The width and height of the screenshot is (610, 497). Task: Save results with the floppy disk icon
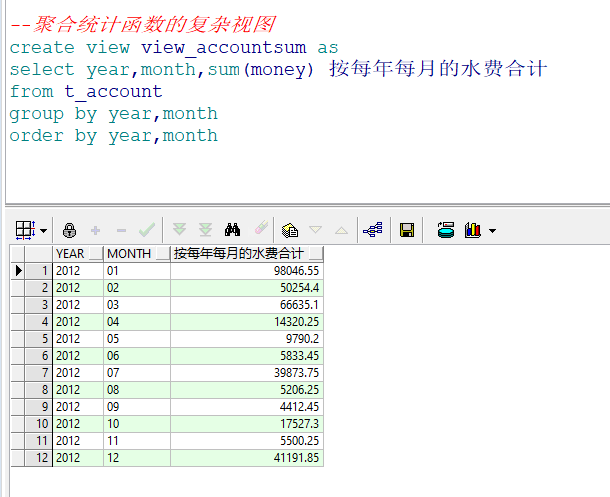407,230
